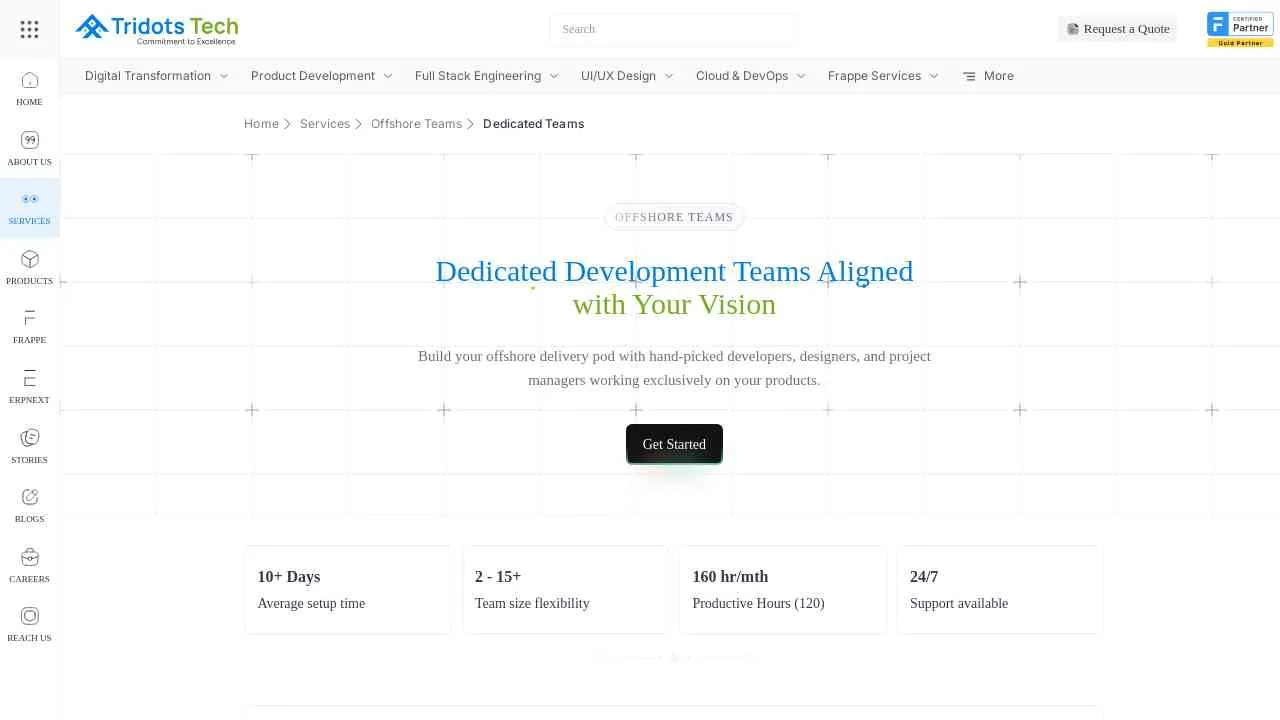Open Reach Us in the sidebar
This screenshot has width=1280, height=720.
point(29,624)
